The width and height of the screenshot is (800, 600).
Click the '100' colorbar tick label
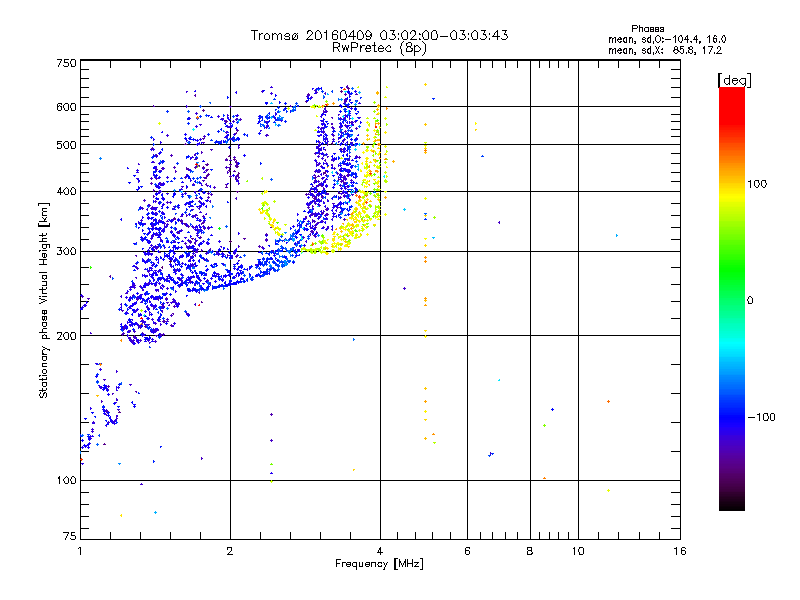[757, 184]
